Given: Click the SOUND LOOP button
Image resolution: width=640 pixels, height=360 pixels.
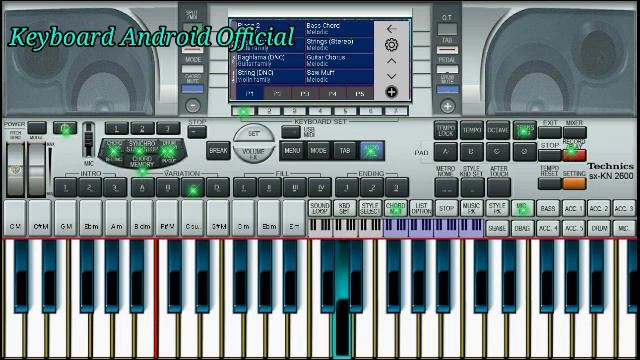Looking at the screenshot, I should [x=320, y=208].
